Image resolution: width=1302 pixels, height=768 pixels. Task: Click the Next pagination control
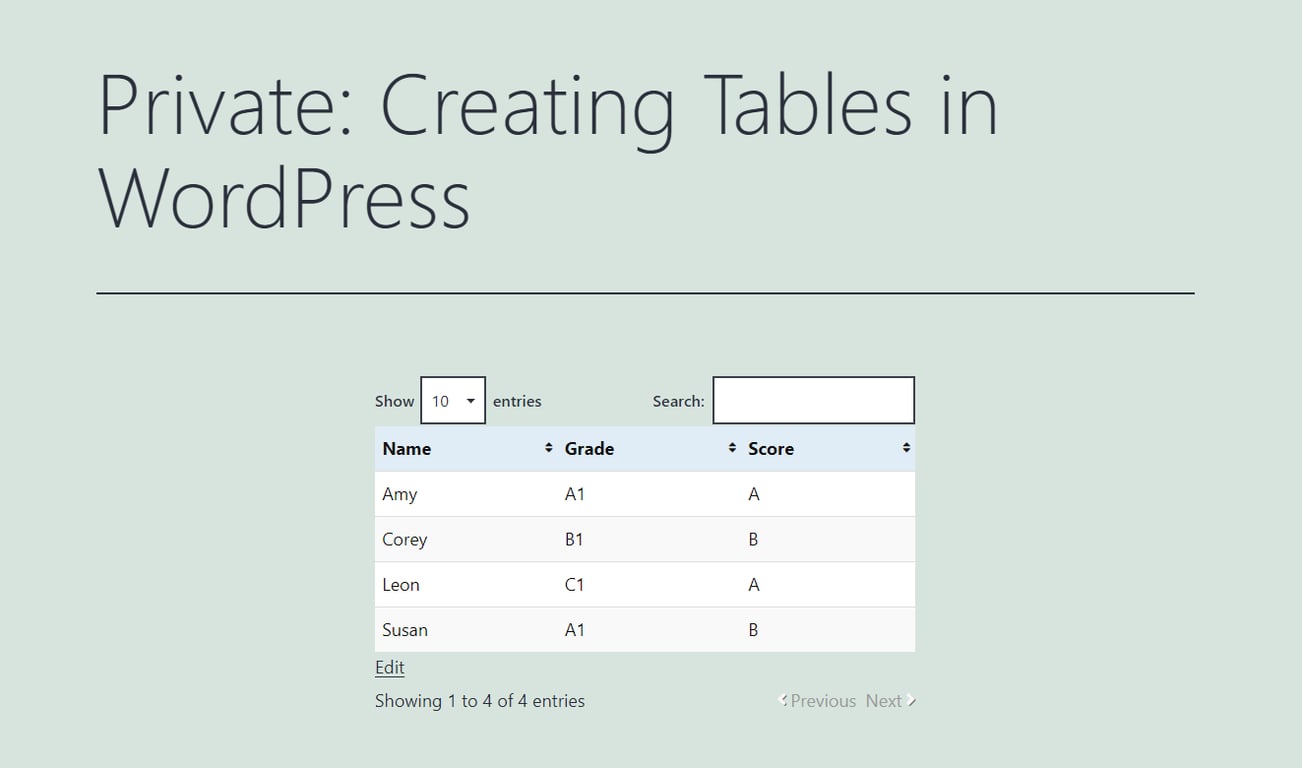point(884,700)
